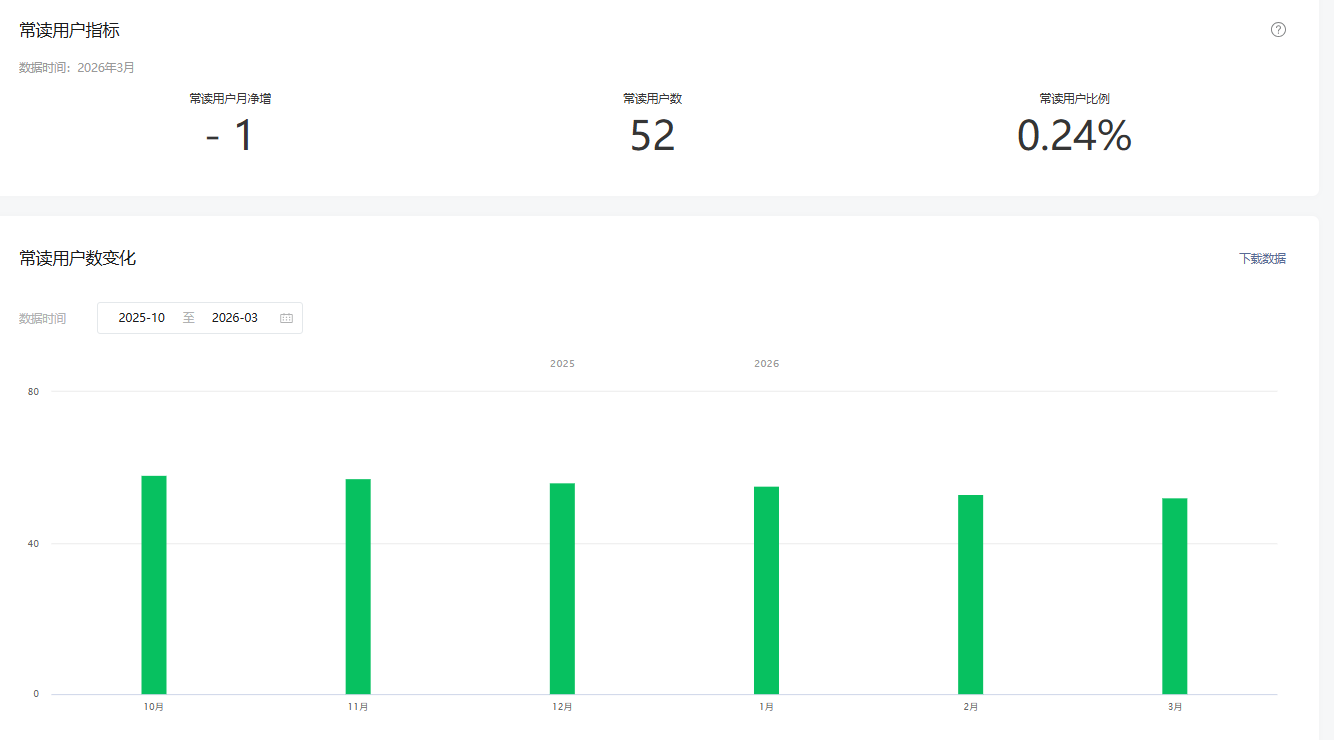Viewport: 1334px width, 740px height.
Task: Click the 2025 year label above chart
Action: [562, 364]
